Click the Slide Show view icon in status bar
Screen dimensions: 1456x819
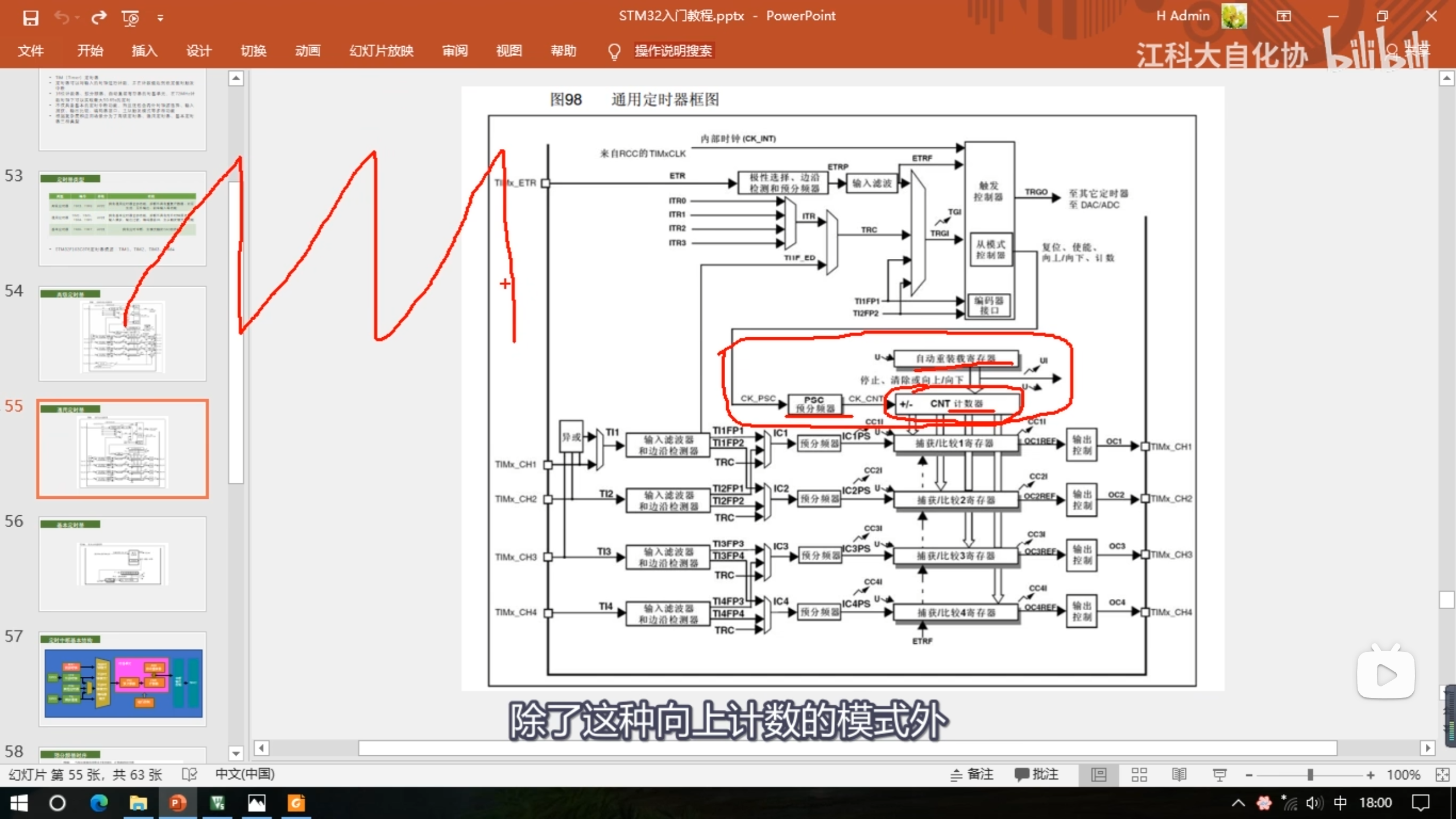[1219, 775]
